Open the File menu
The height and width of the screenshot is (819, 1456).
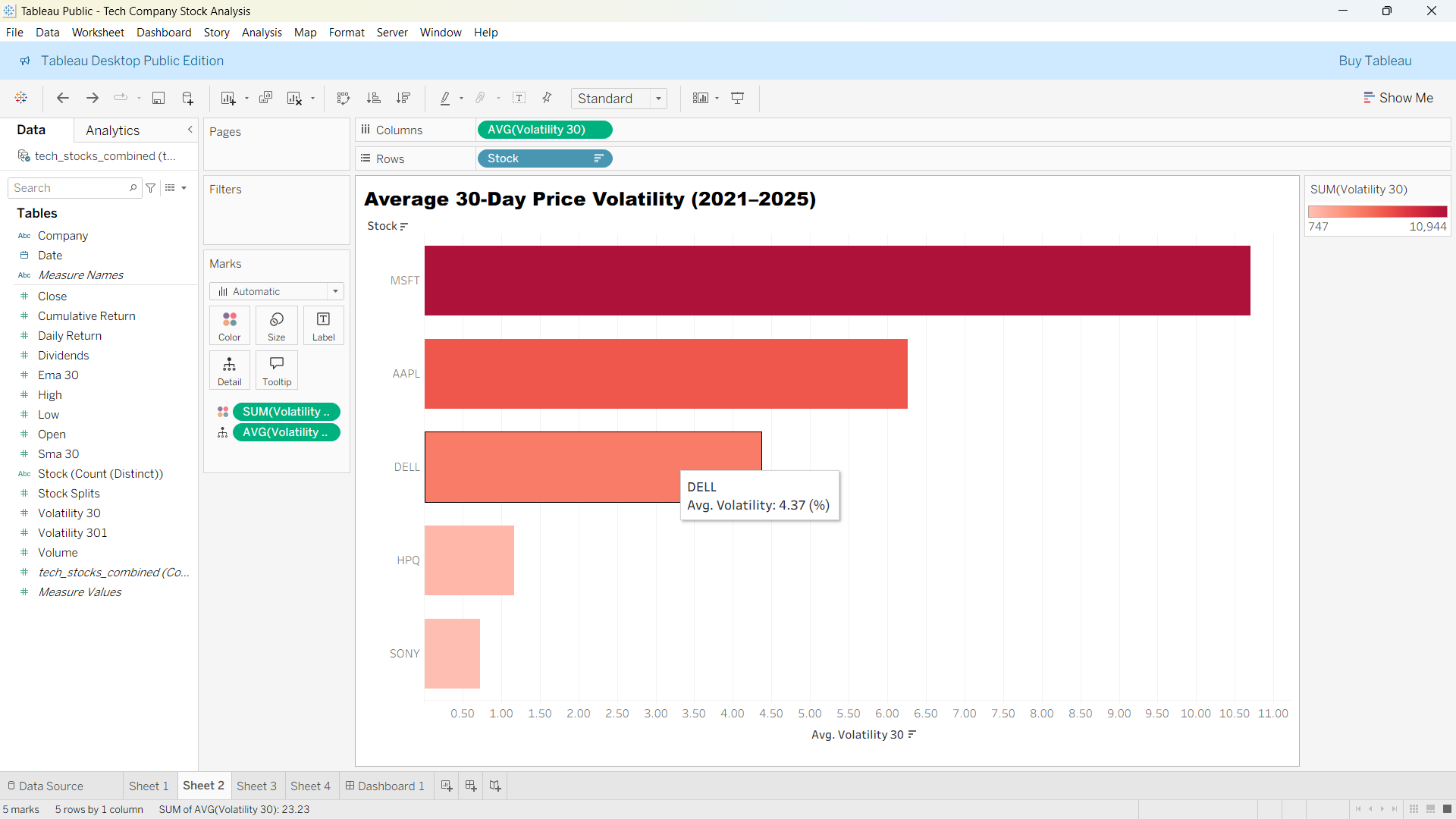pyautogui.click(x=14, y=32)
